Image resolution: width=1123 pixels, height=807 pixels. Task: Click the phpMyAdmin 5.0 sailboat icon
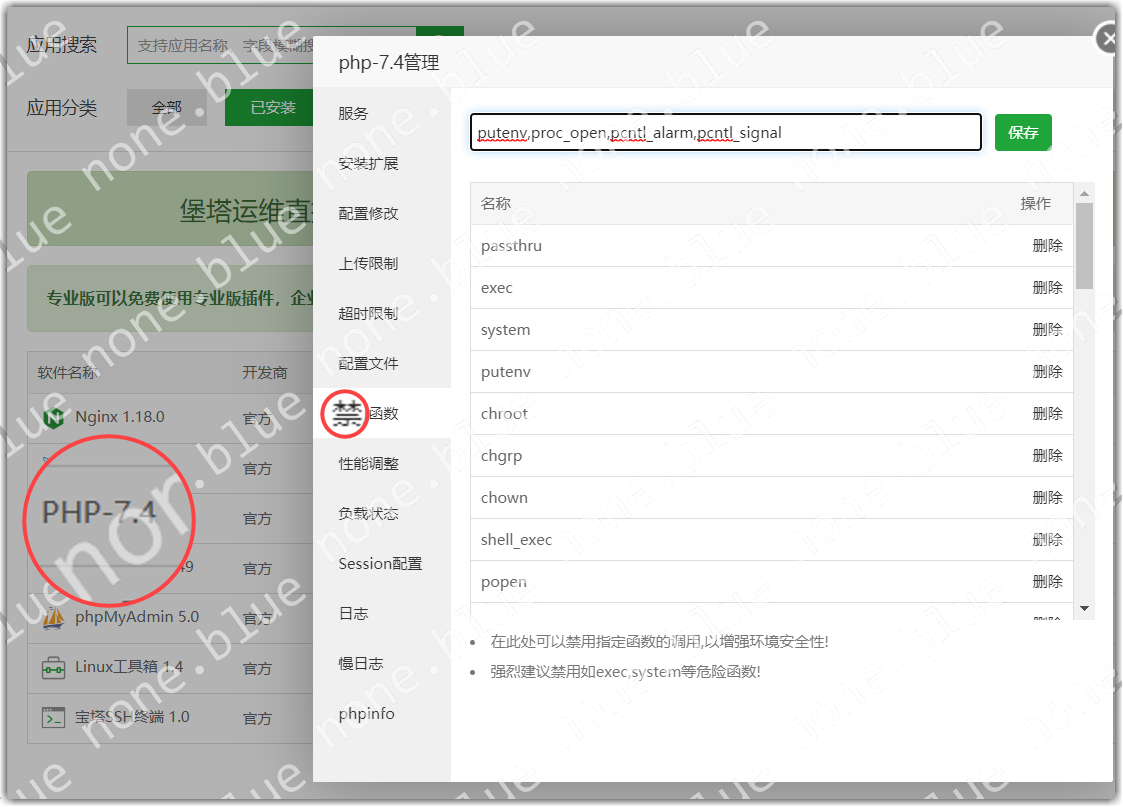pos(53,617)
